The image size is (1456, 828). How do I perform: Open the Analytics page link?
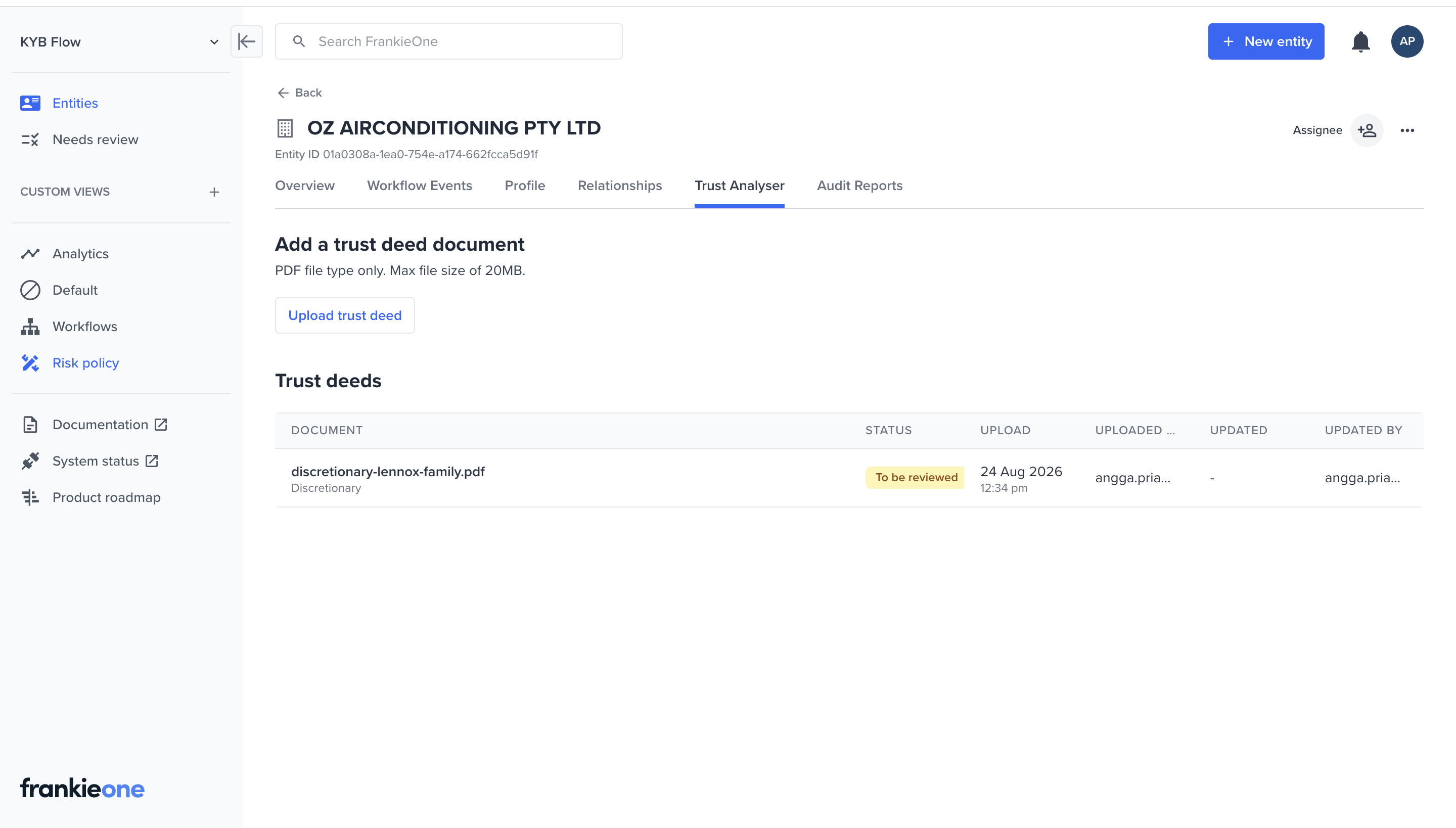tap(81, 254)
